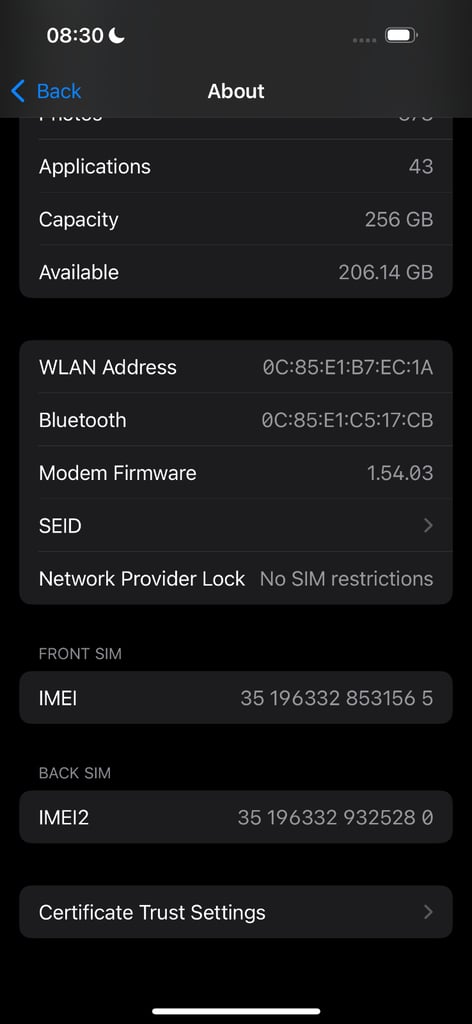Tap the WLAN Address value
Viewport: 472px width, 1024px height.
347,368
